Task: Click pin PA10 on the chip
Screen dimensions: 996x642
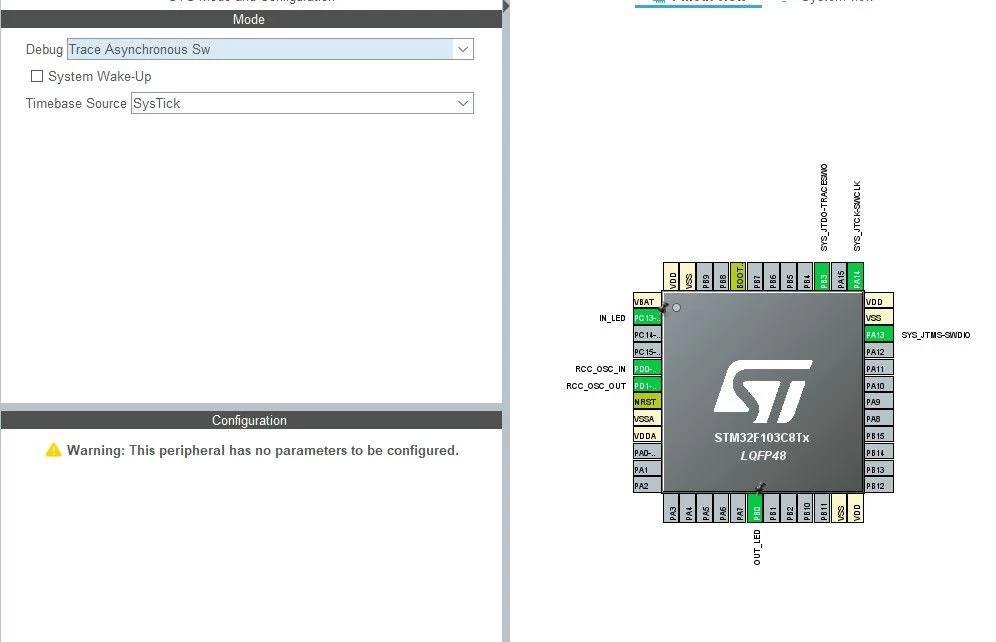Action: (879, 385)
